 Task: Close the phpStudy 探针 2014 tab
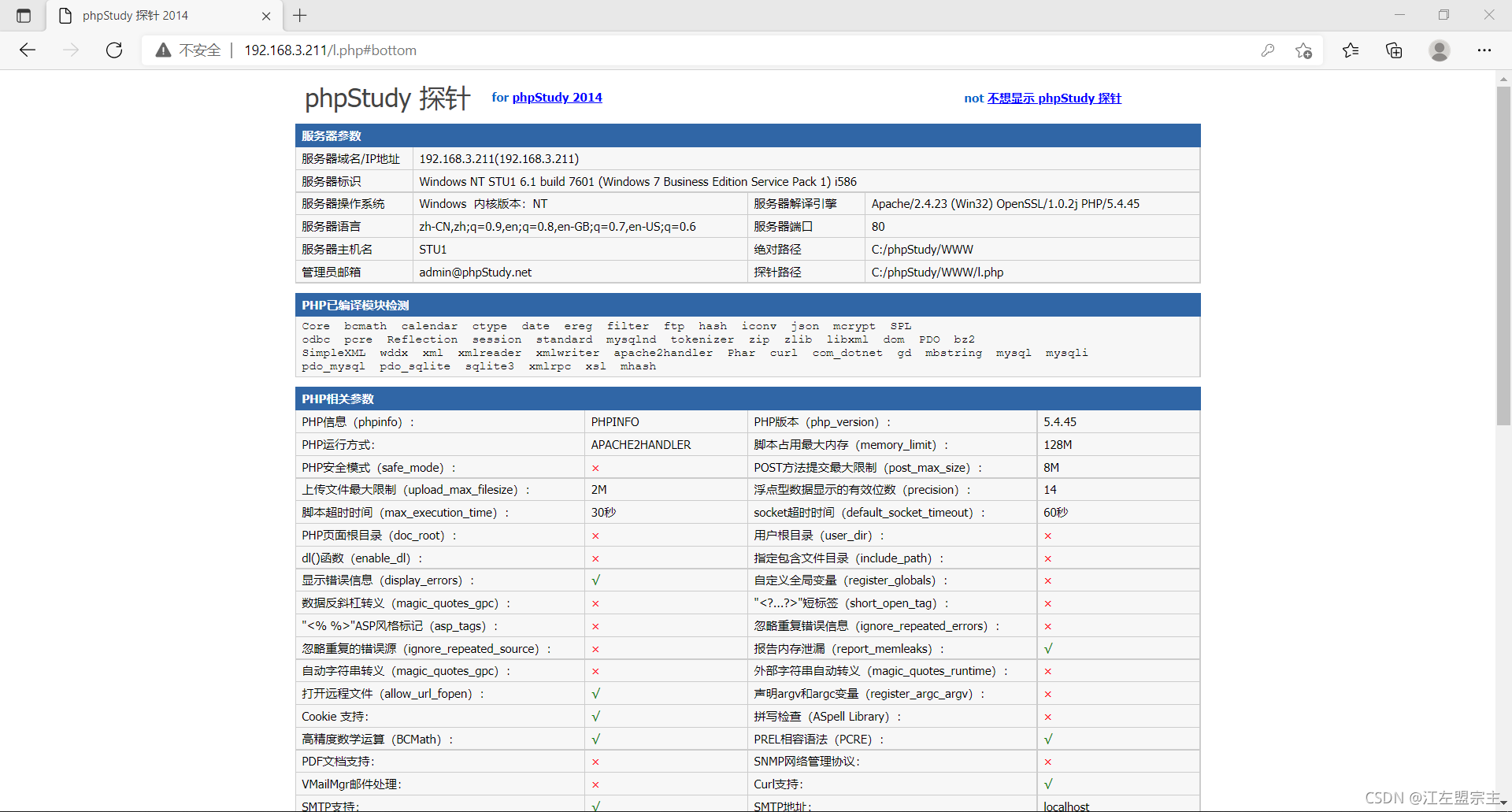pos(266,16)
